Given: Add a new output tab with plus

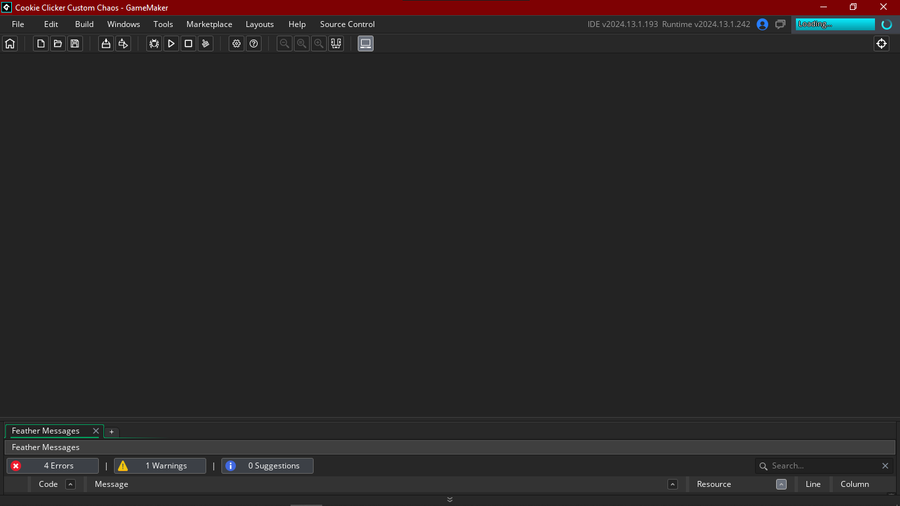Looking at the screenshot, I should click(x=111, y=431).
